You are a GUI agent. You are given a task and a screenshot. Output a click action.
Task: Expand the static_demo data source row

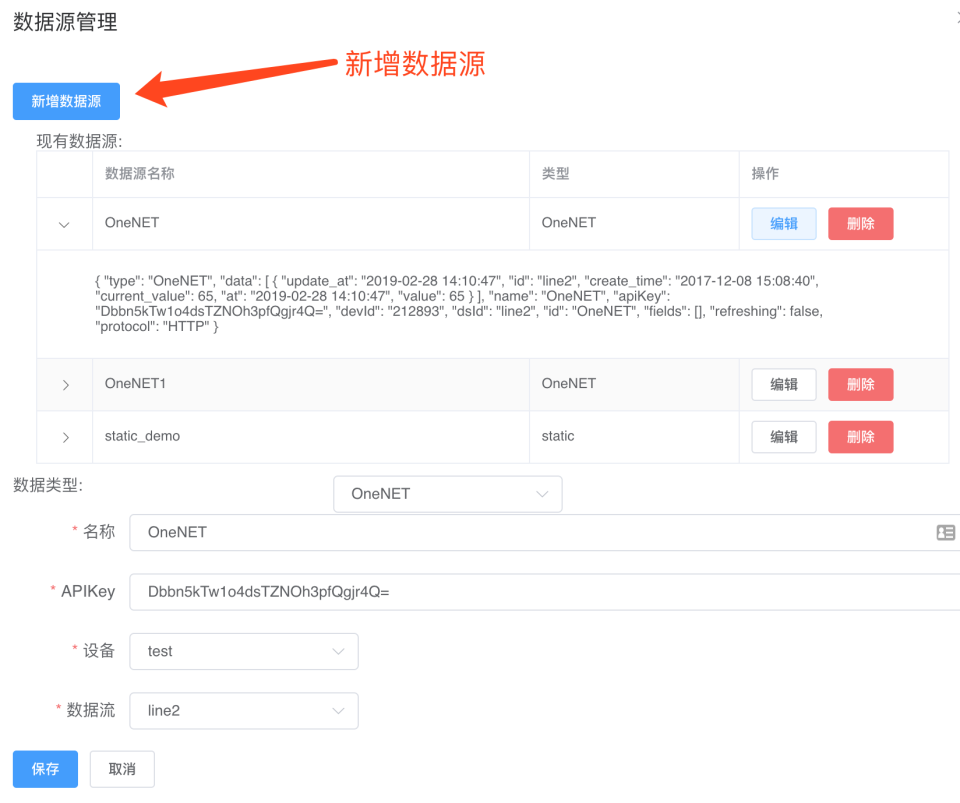tap(66, 438)
